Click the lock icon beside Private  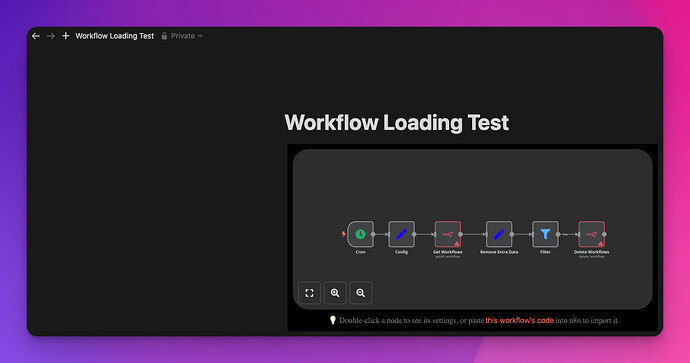point(164,36)
